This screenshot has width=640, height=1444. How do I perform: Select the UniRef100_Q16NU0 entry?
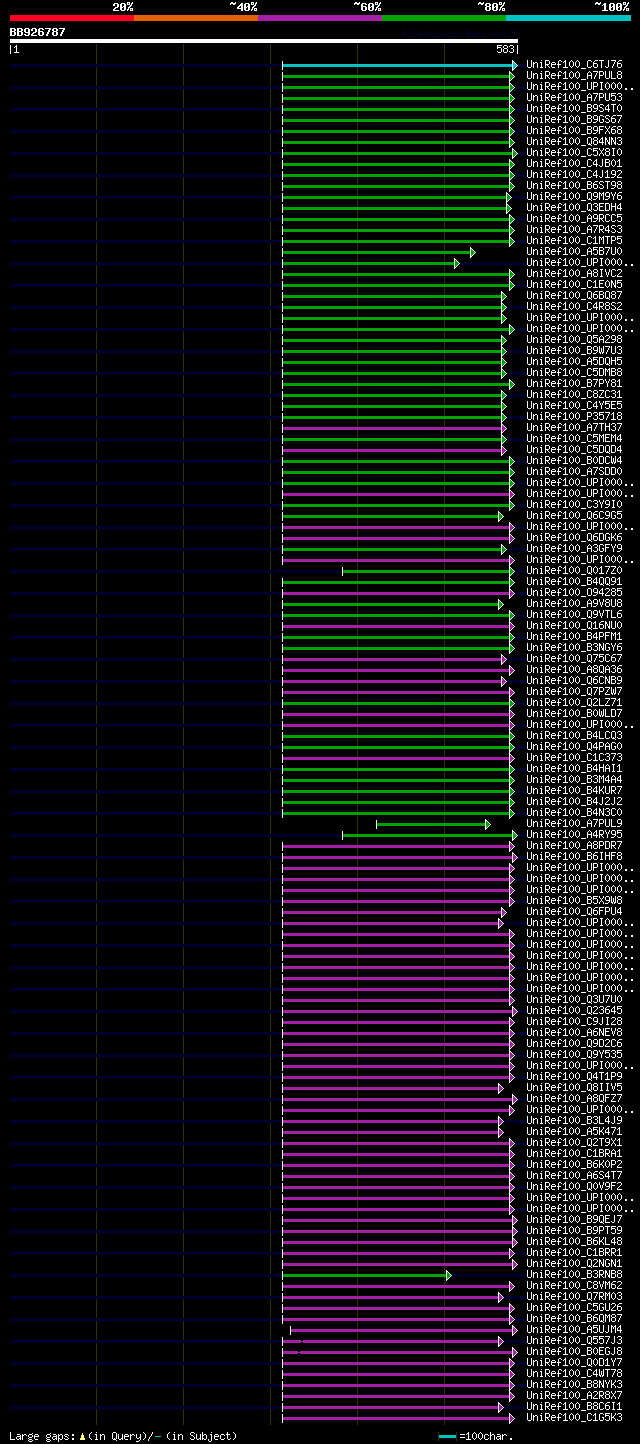[x=574, y=625]
